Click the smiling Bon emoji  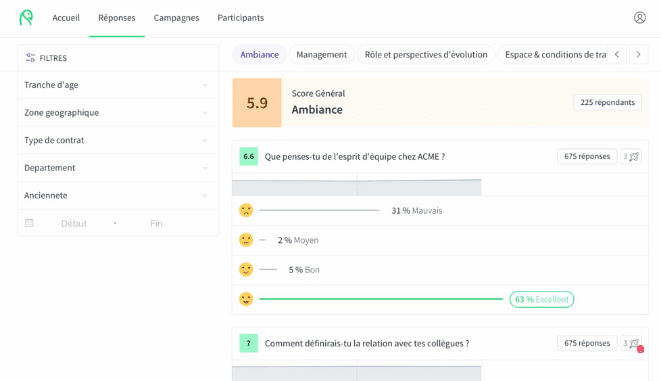click(246, 269)
